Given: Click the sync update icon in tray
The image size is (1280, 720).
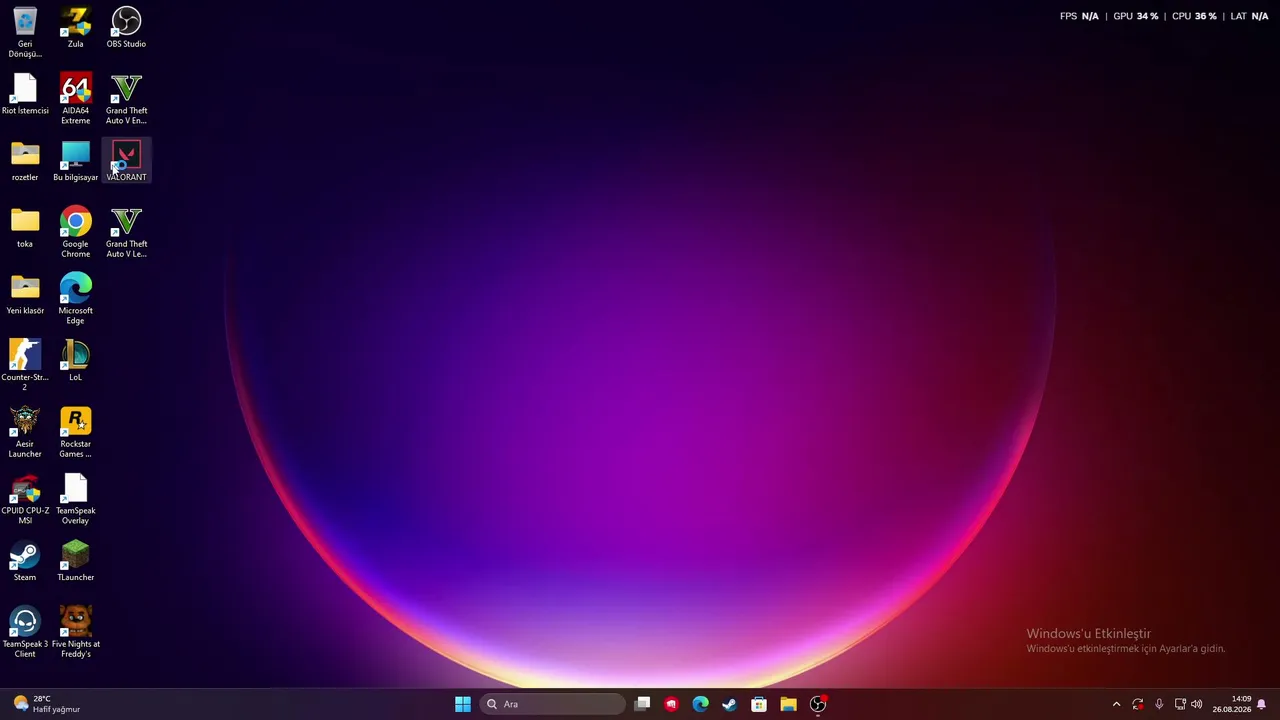Looking at the screenshot, I should click(1137, 704).
